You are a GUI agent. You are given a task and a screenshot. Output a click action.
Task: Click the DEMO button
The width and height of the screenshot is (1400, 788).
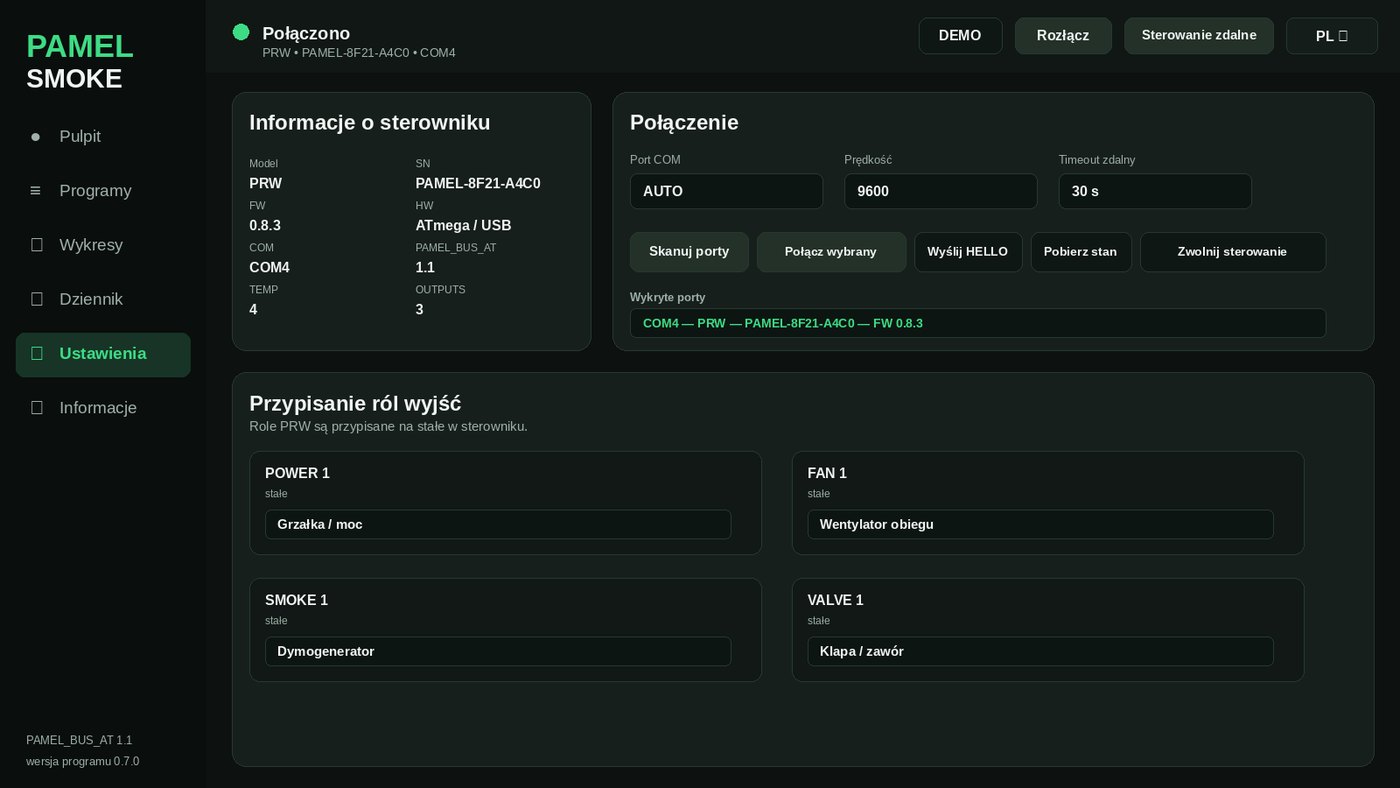pyautogui.click(x=960, y=36)
